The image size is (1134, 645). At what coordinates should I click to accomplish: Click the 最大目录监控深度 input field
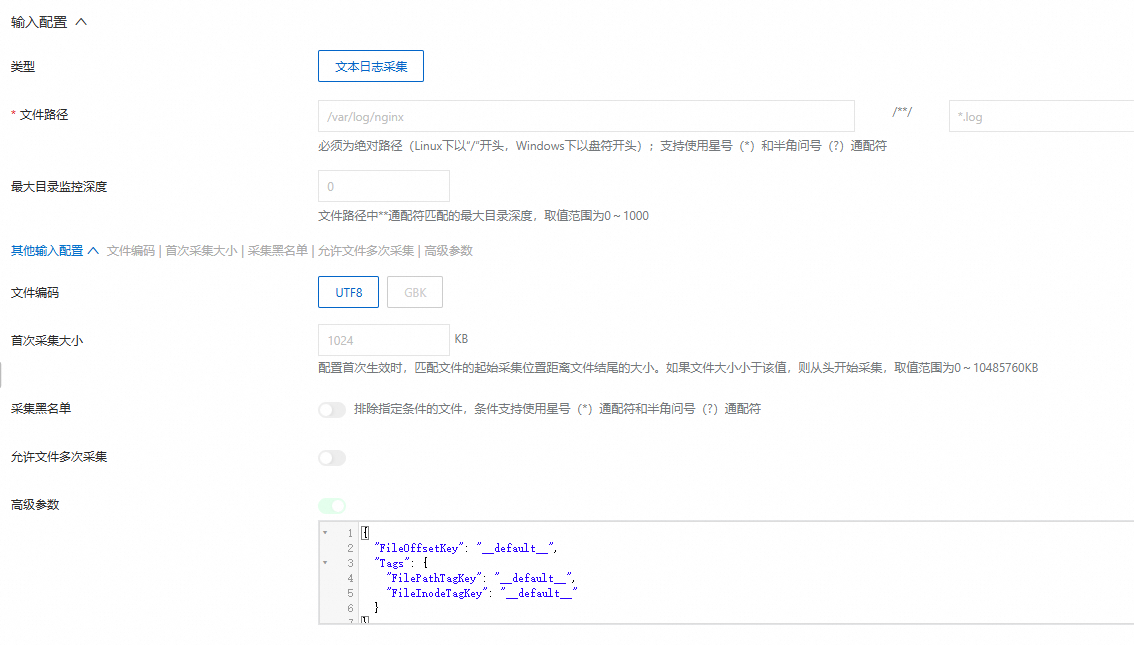coord(383,186)
